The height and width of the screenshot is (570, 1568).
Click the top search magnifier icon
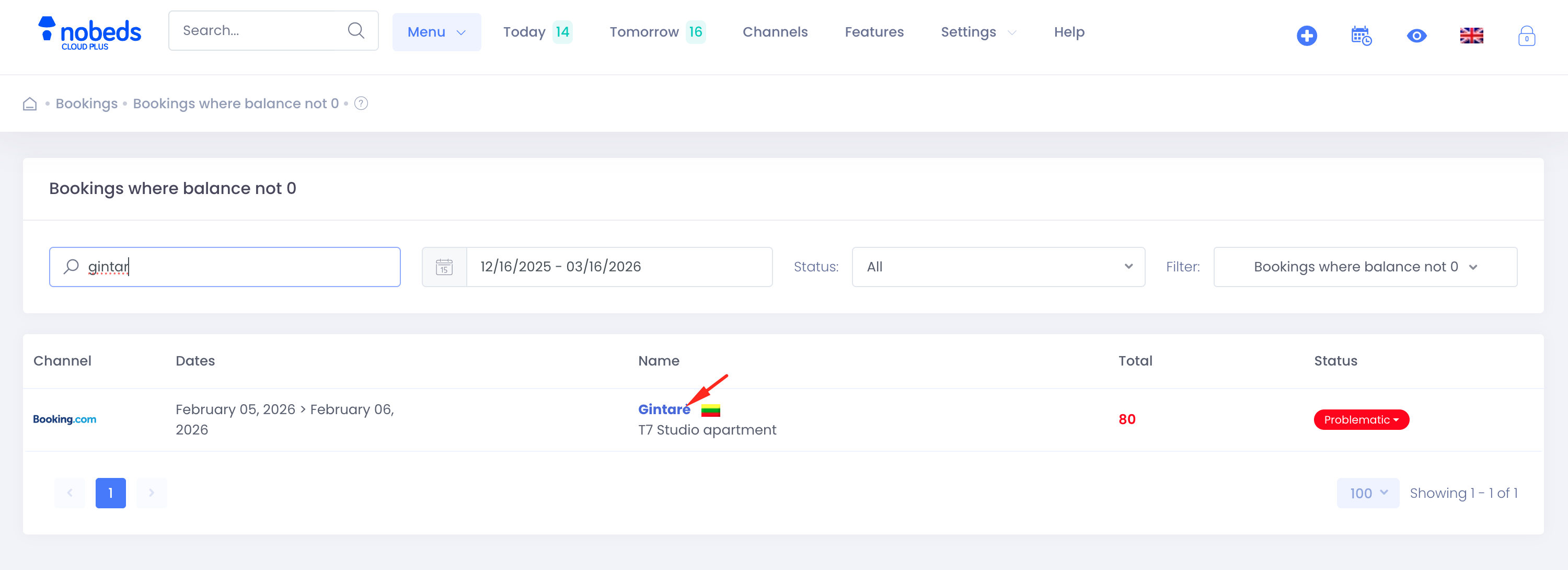356,30
